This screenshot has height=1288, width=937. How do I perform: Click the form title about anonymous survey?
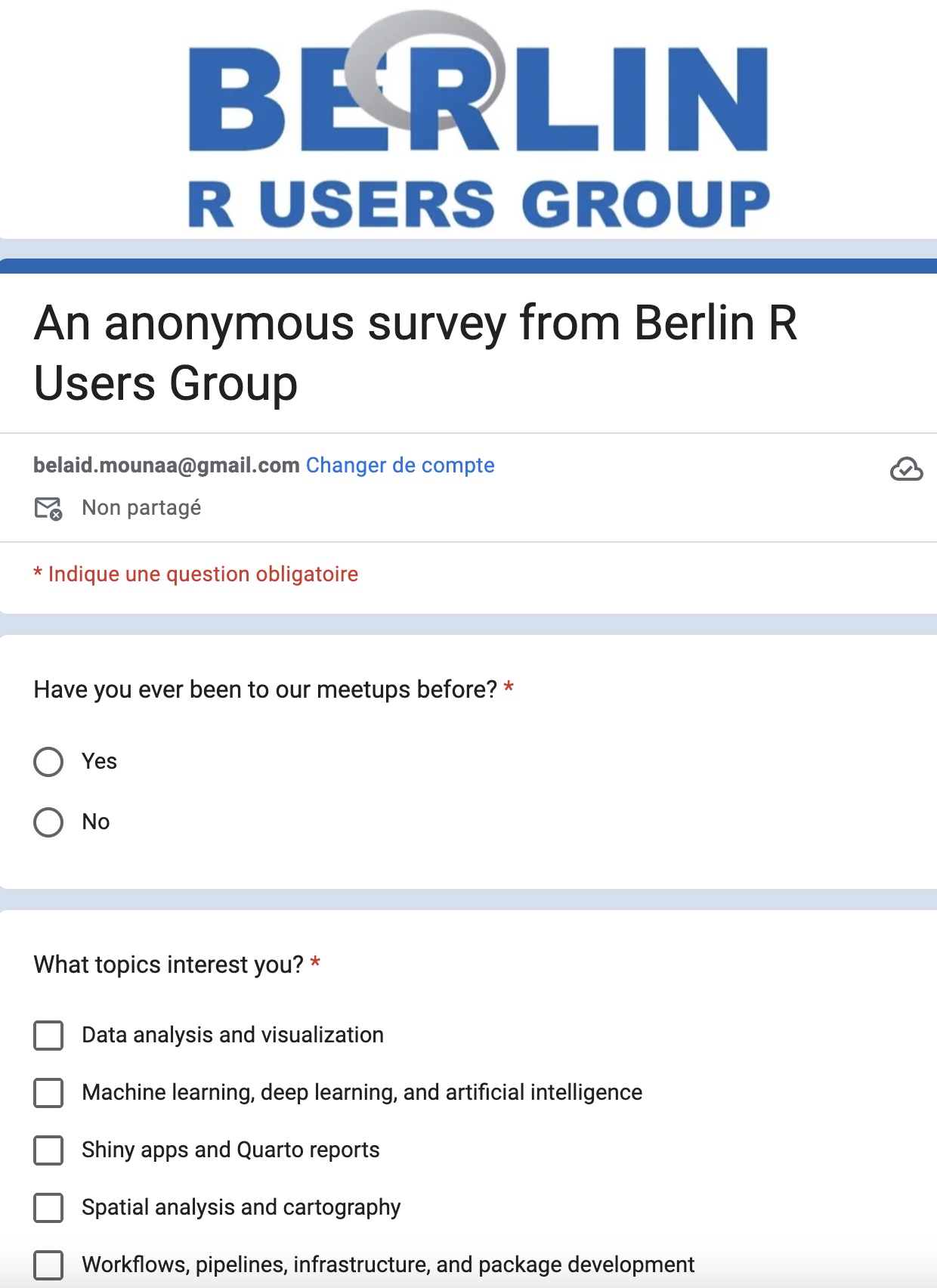click(x=416, y=353)
